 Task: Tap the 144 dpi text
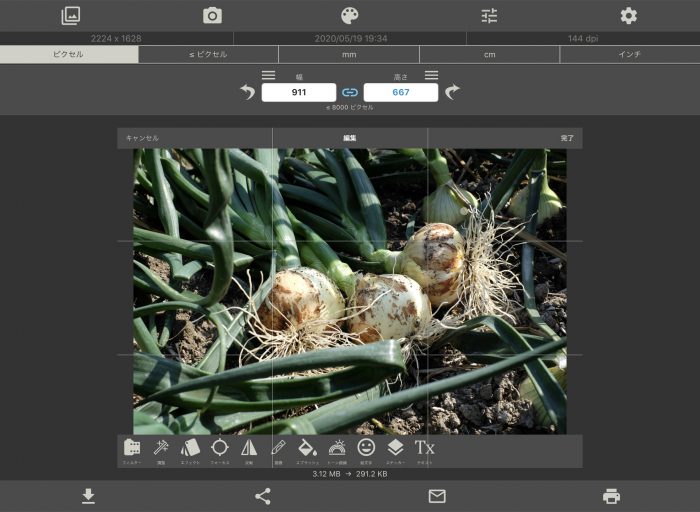583,38
